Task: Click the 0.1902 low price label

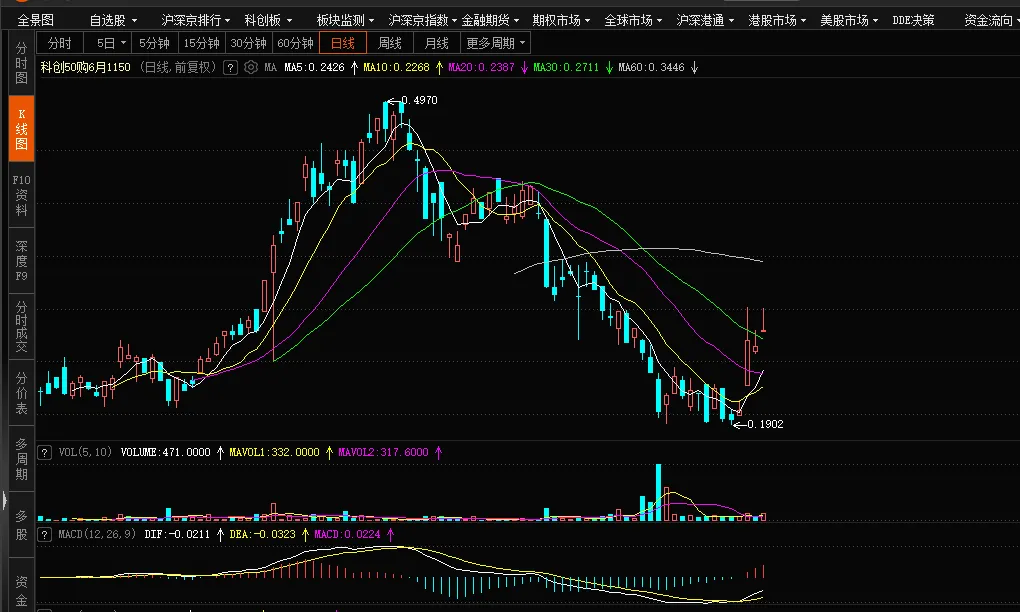Action: [x=765, y=424]
